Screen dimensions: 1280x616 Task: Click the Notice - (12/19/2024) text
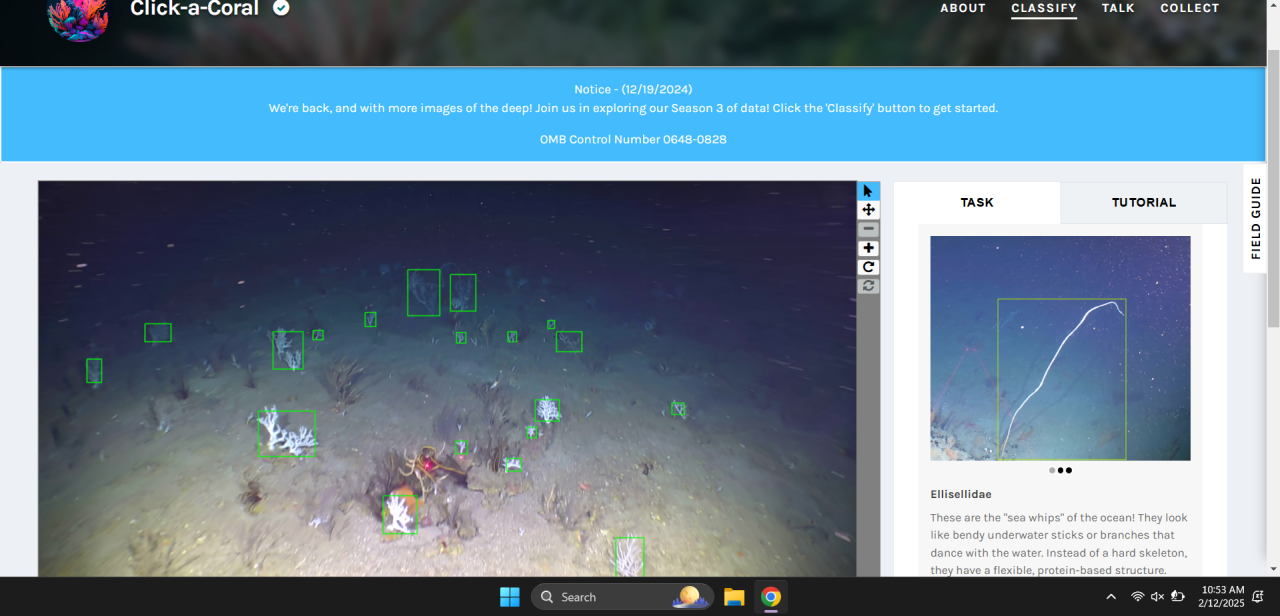(x=633, y=89)
